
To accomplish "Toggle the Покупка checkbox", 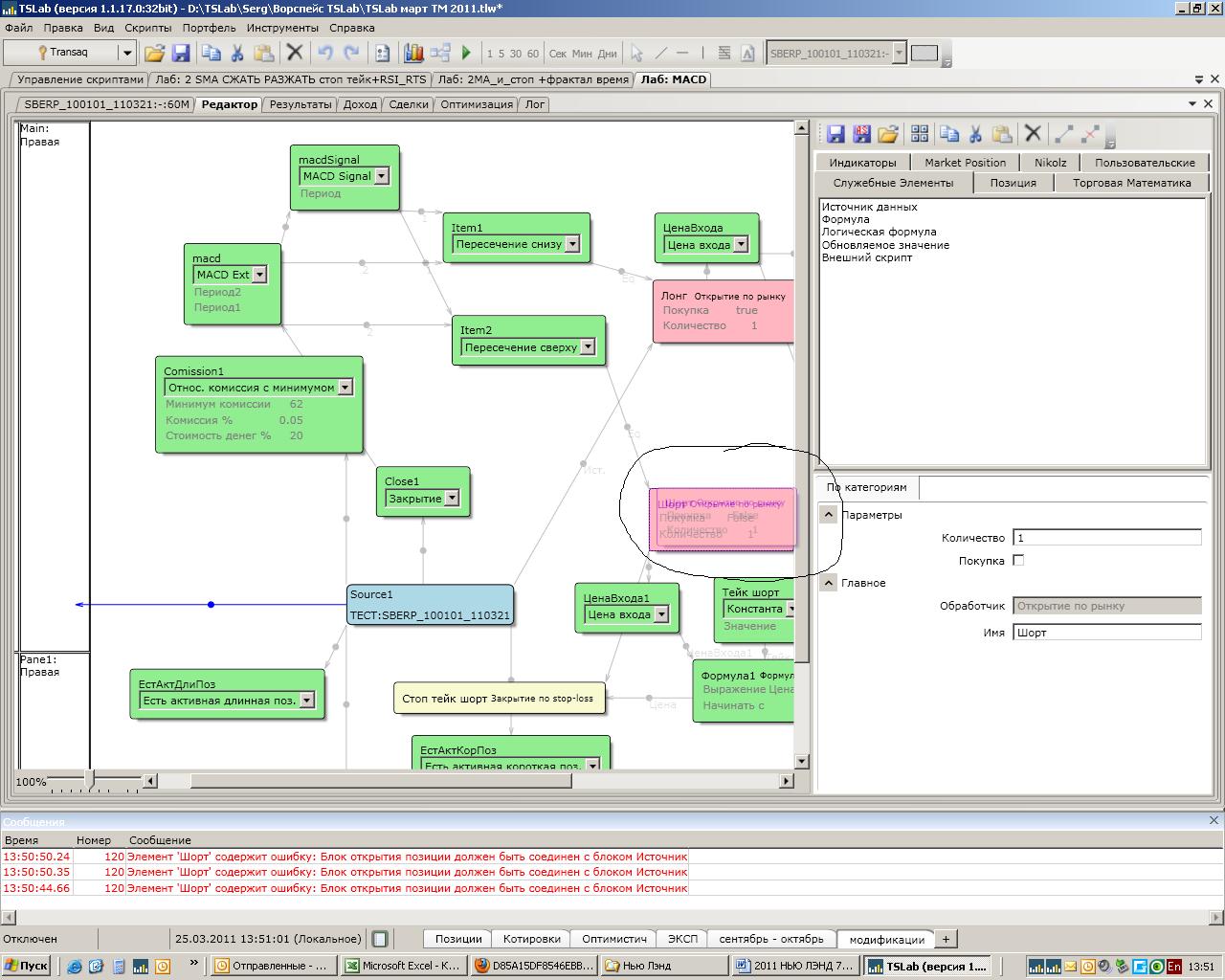I will click(x=1018, y=560).
